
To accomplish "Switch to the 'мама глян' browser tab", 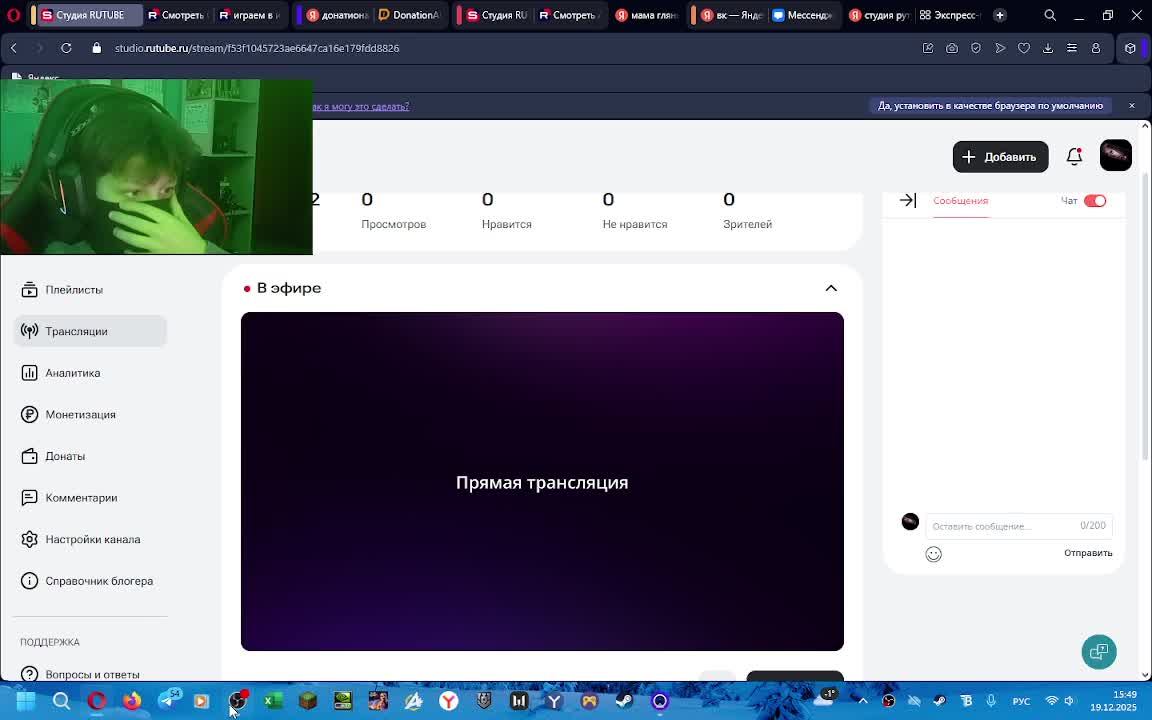I will click(x=646, y=15).
